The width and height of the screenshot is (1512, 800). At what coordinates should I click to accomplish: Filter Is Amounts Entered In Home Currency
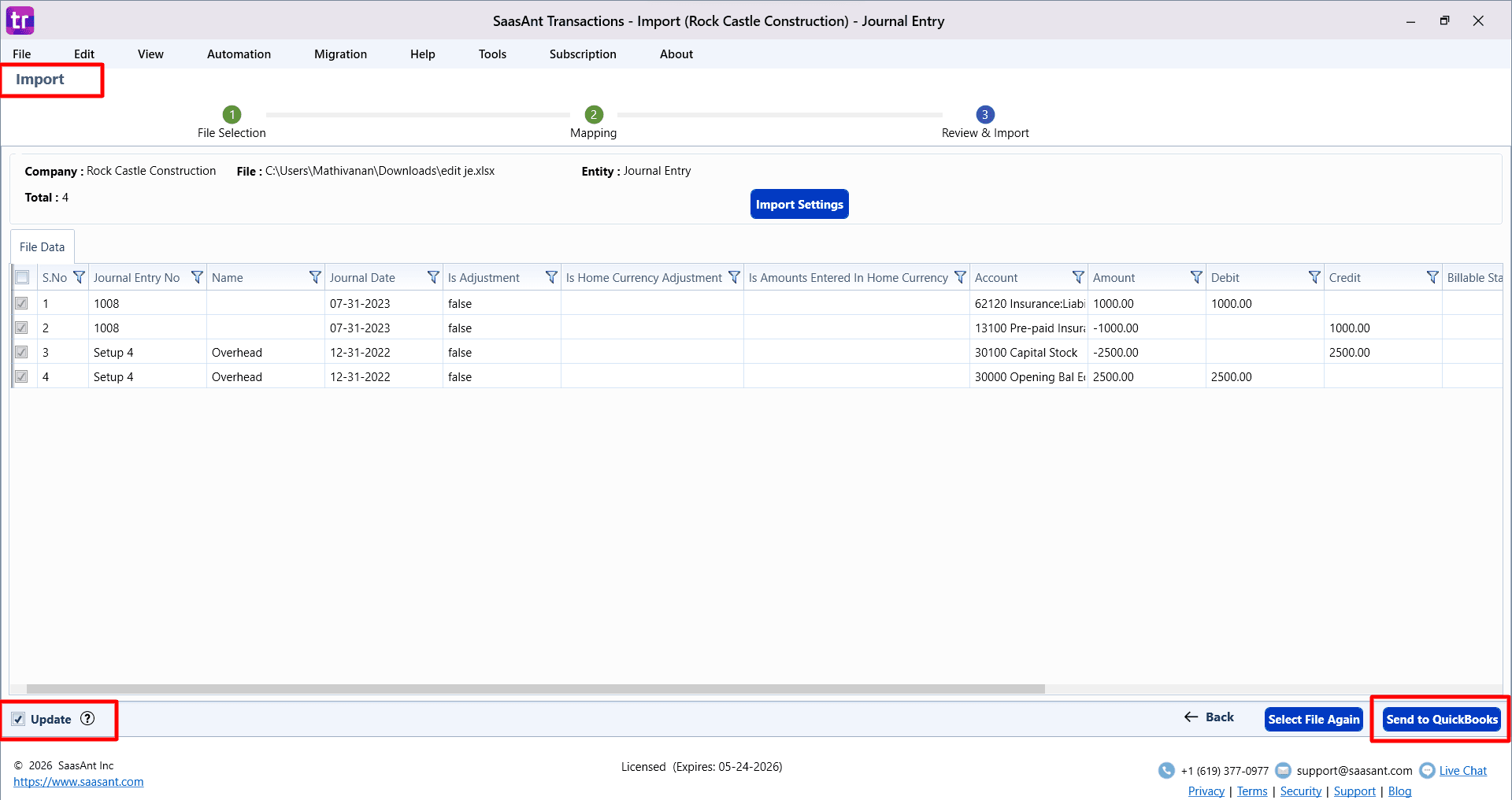(x=960, y=277)
